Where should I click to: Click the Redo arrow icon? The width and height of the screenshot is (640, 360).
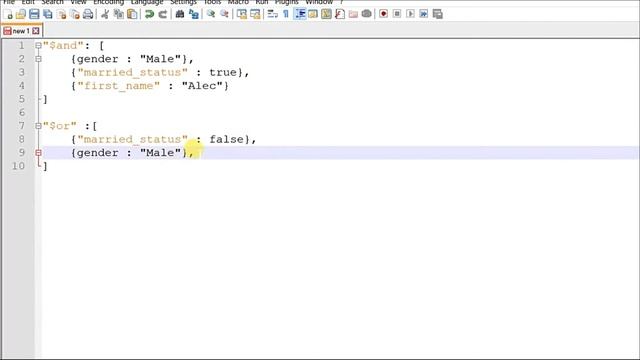tap(162, 14)
